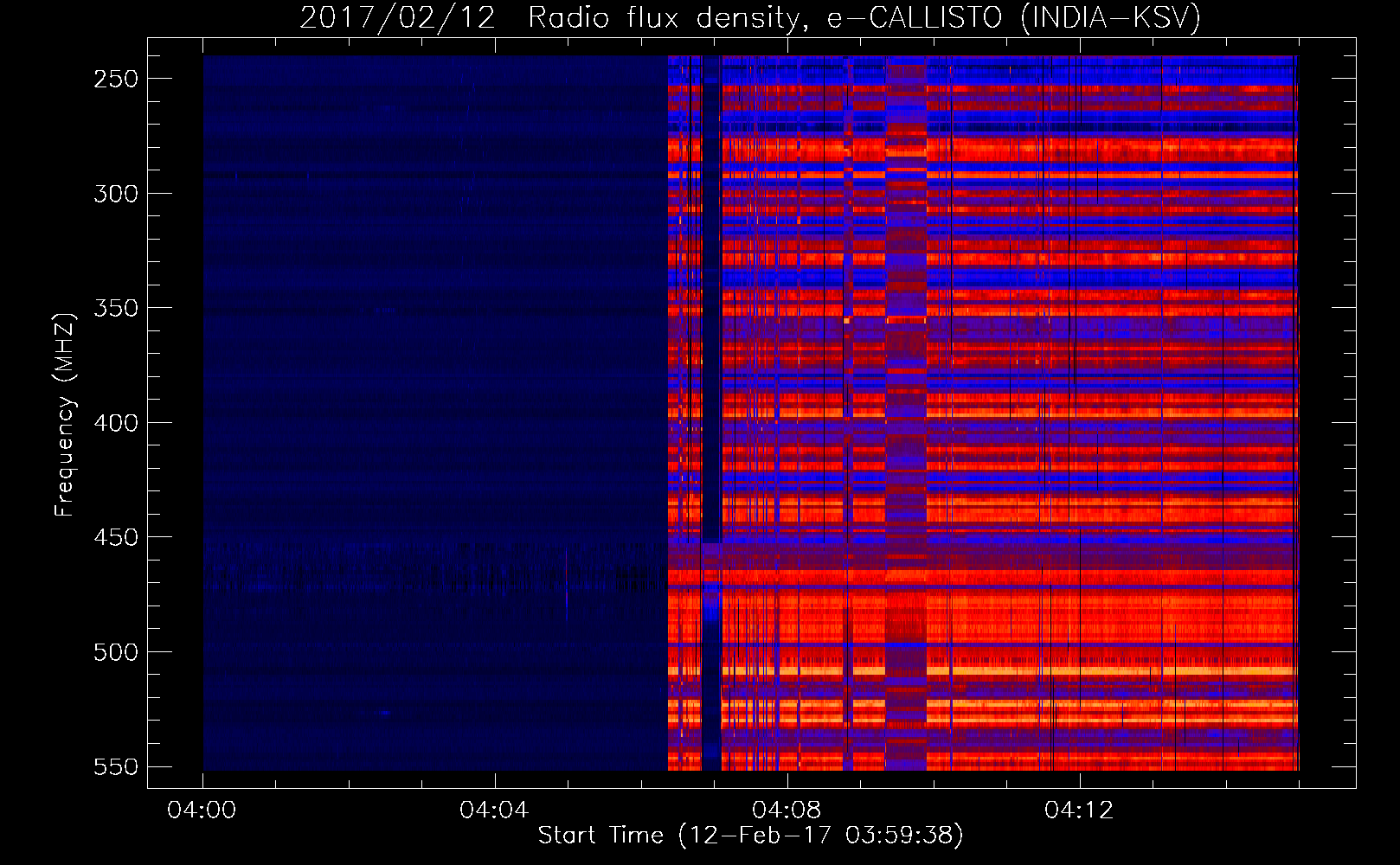Click the 400 frequency tick label
The image size is (1400, 865).
[x=116, y=423]
